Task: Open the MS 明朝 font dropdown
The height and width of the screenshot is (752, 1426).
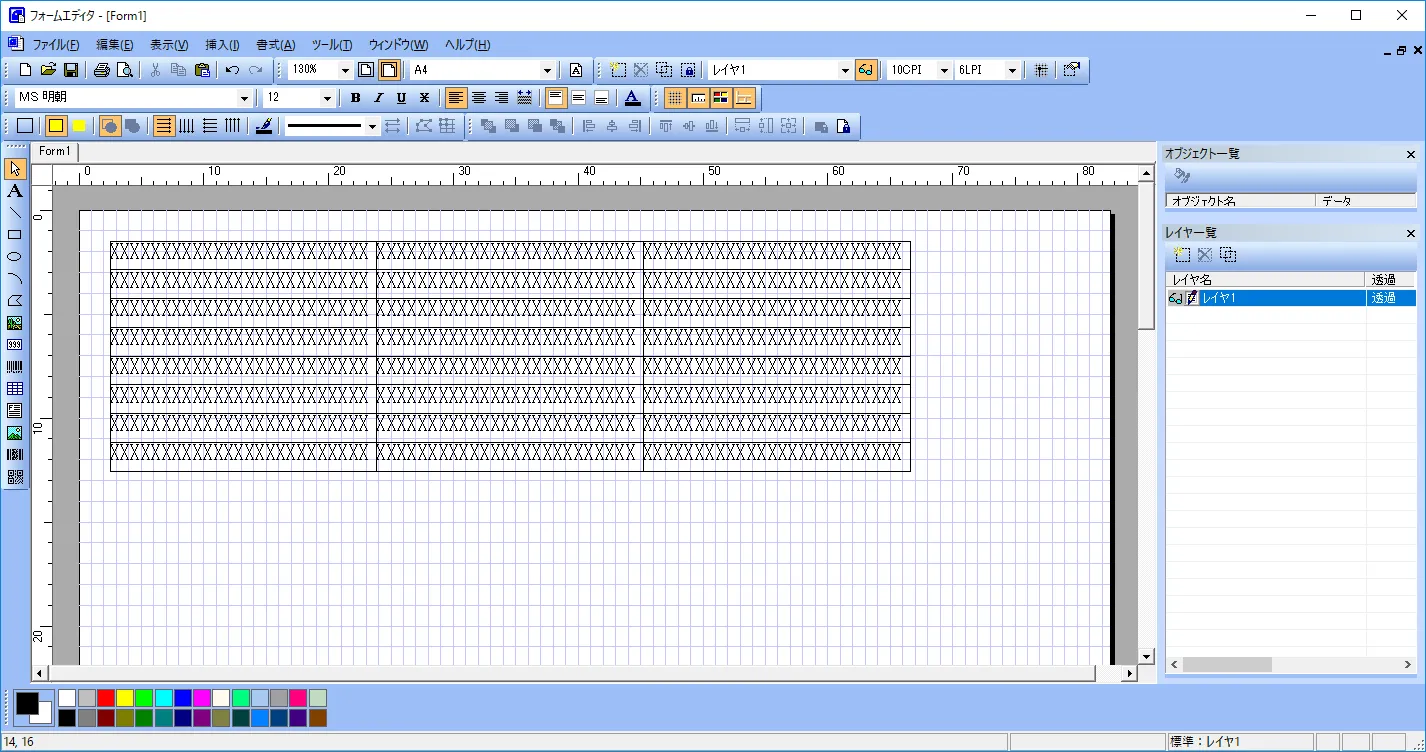Action: pos(244,98)
